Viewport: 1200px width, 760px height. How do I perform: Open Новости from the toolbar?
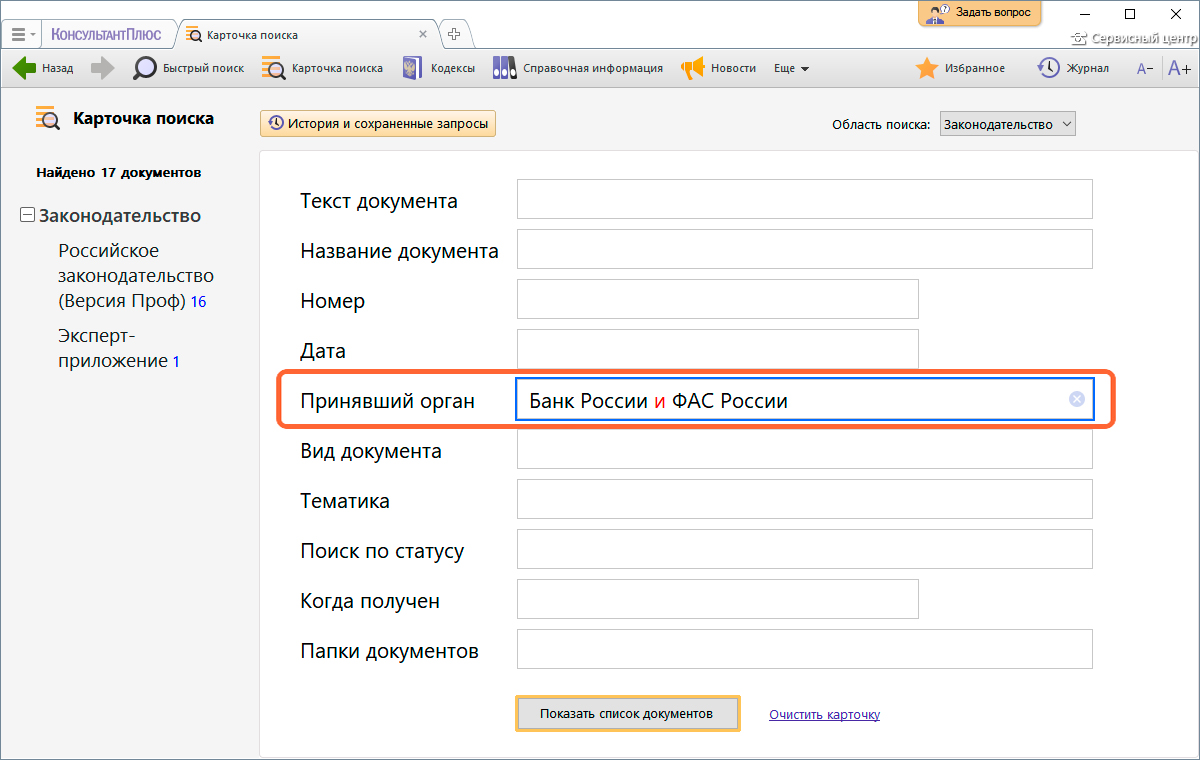click(719, 68)
